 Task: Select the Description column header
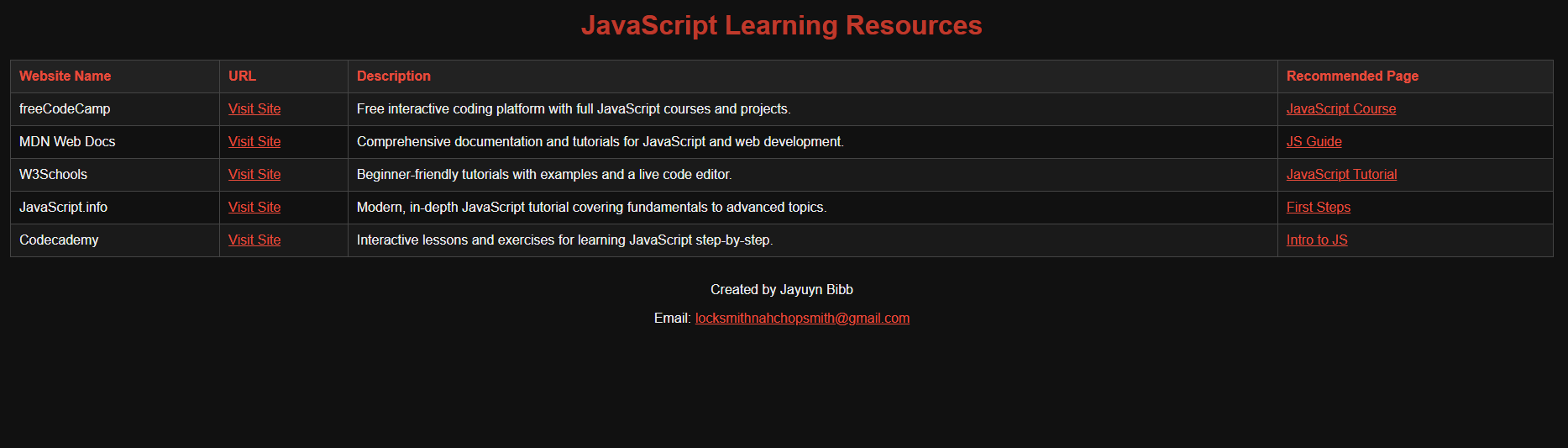813,76
